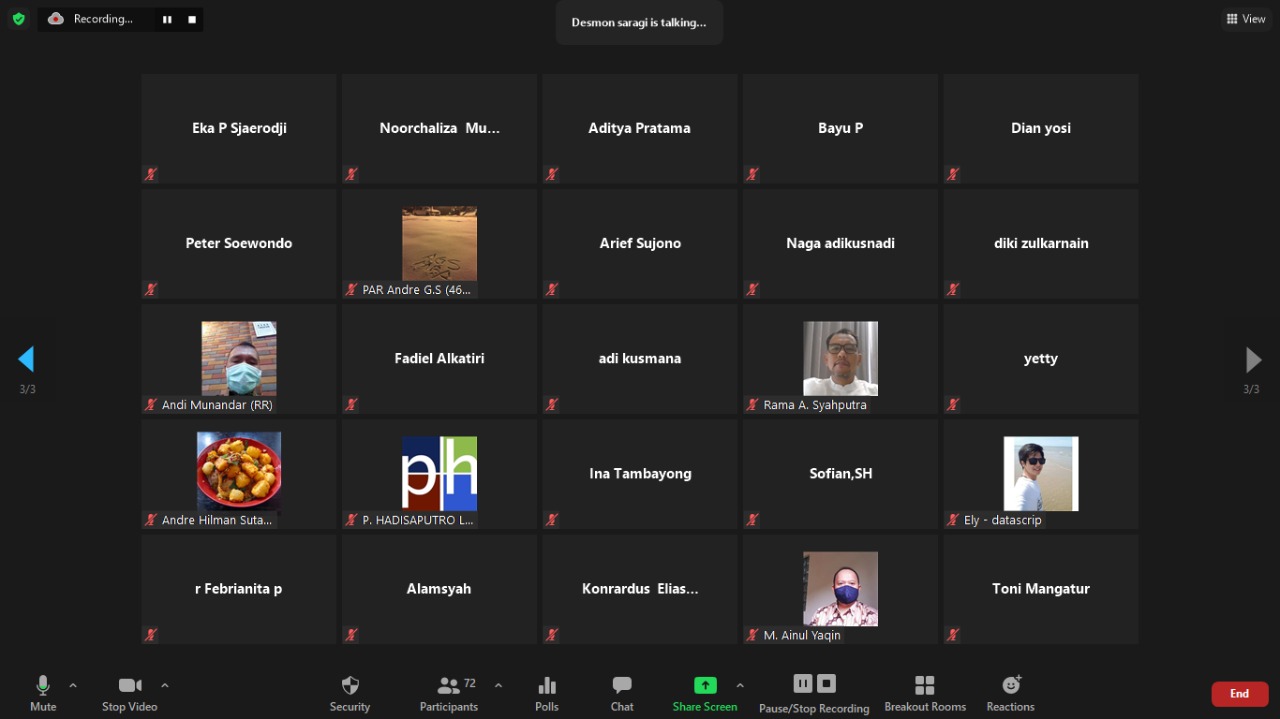The height and width of the screenshot is (719, 1280).
Task: Expand audio options arrow next to Mute
Action: pos(73,685)
